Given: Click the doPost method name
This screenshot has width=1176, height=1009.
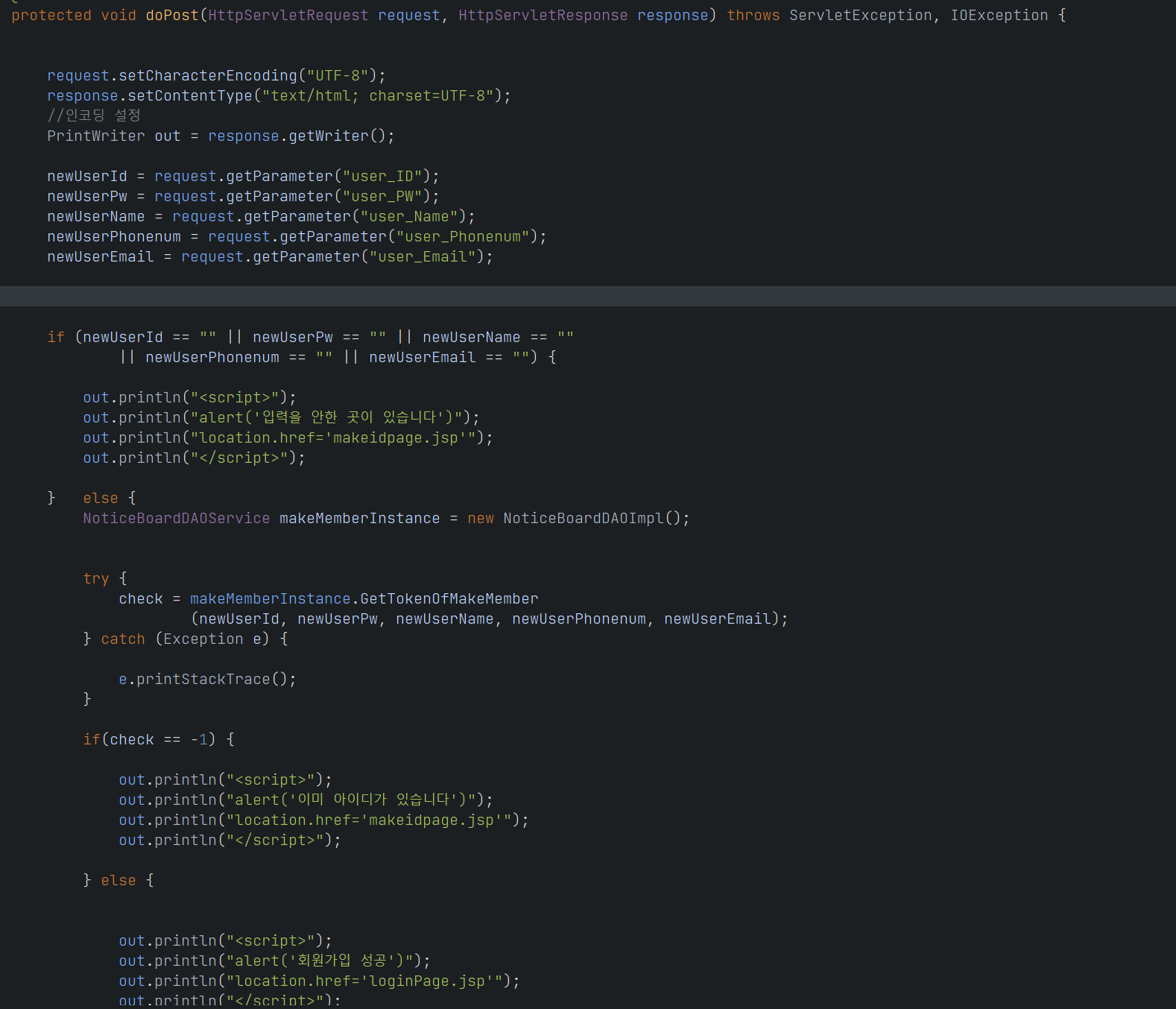Looking at the screenshot, I should coord(172,15).
